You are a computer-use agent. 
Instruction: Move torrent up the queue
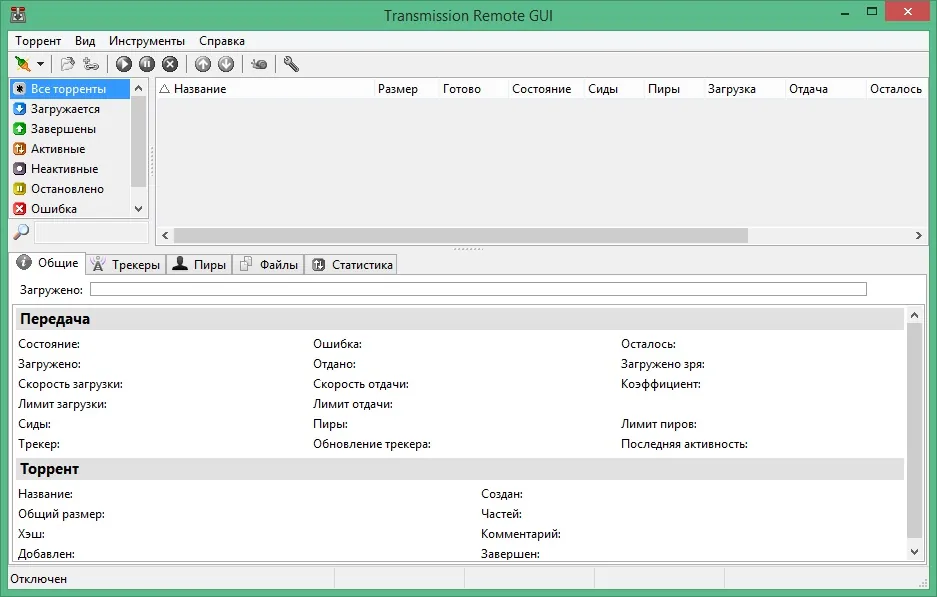pyautogui.click(x=203, y=64)
